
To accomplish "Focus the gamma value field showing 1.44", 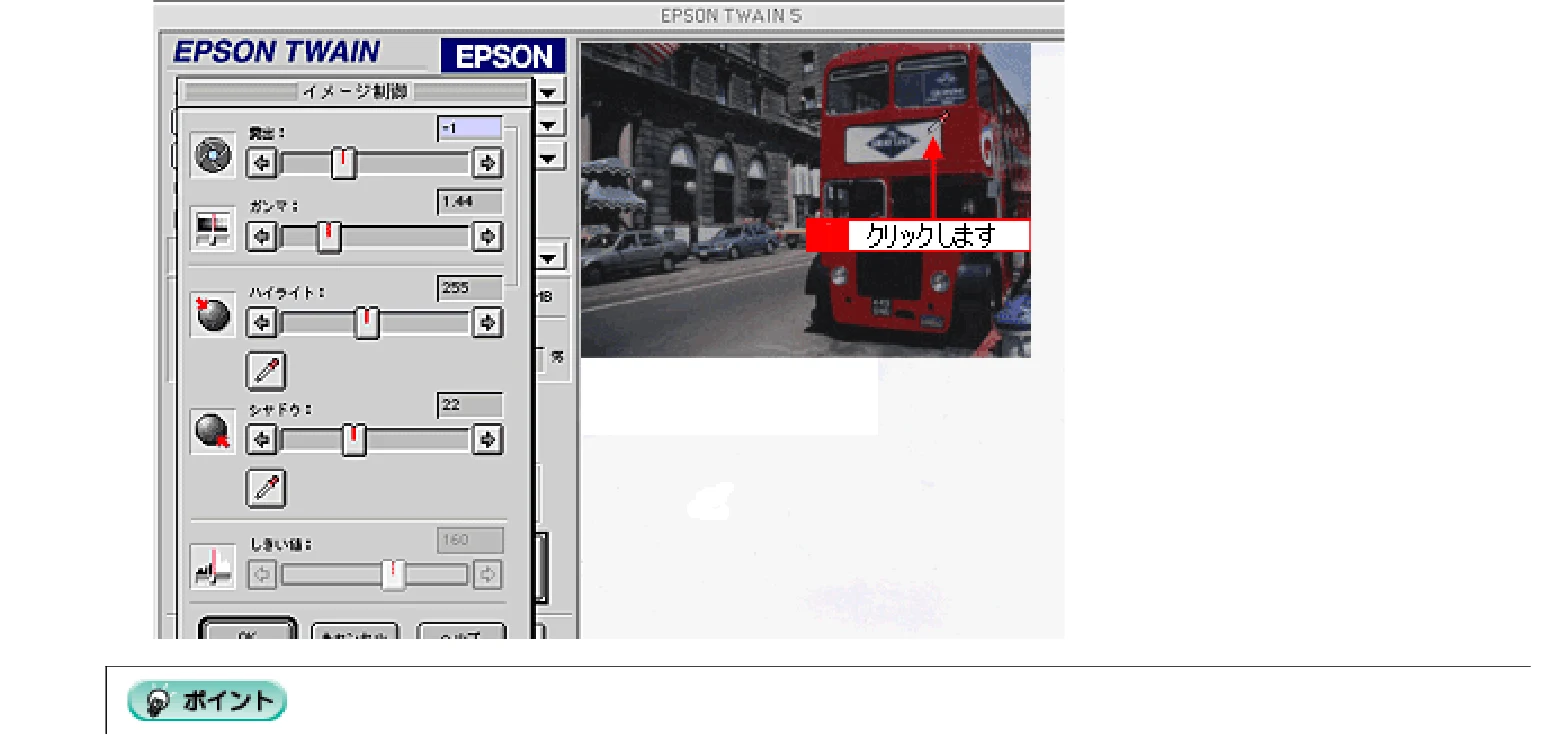I will (x=470, y=202).
